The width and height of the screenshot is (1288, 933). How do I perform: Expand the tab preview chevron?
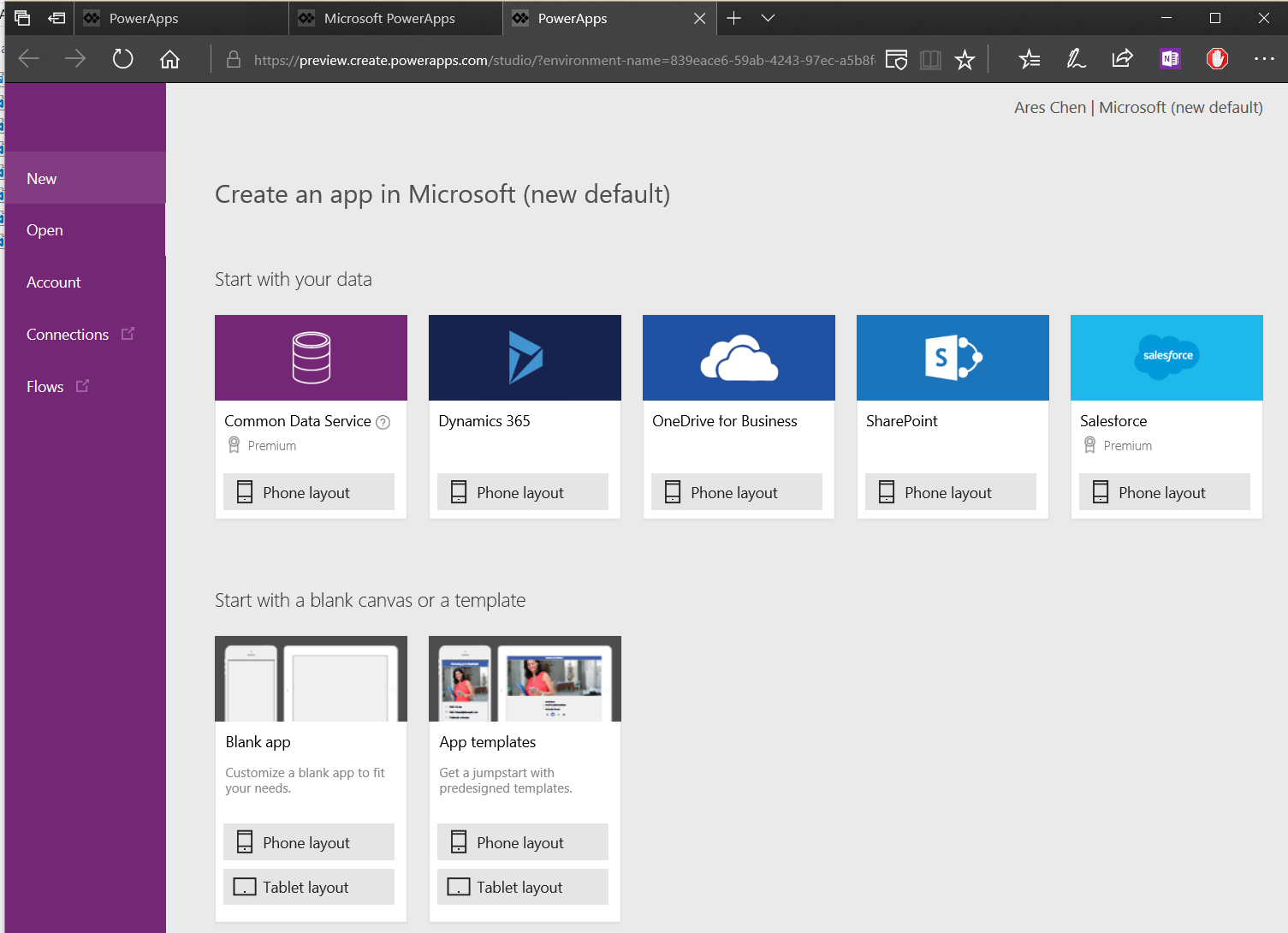click(768, 17)
